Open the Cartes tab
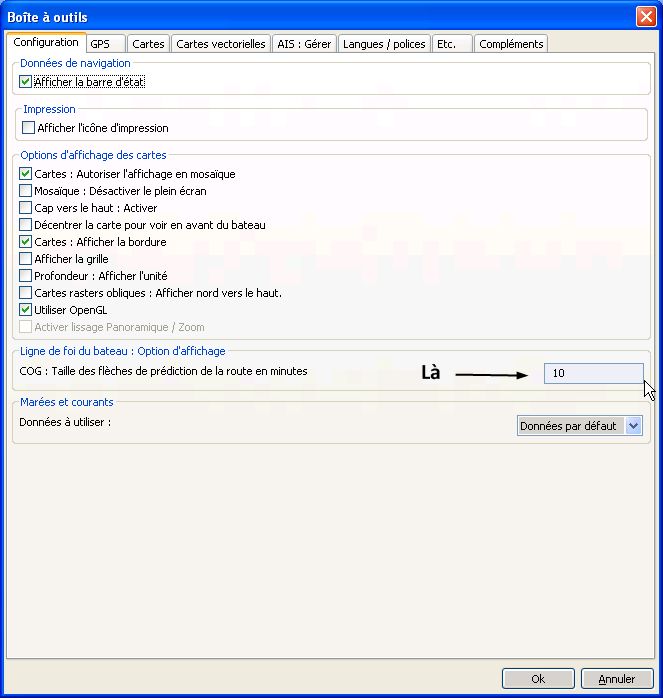This screenshot has height=698, width=663. (148, 44)
